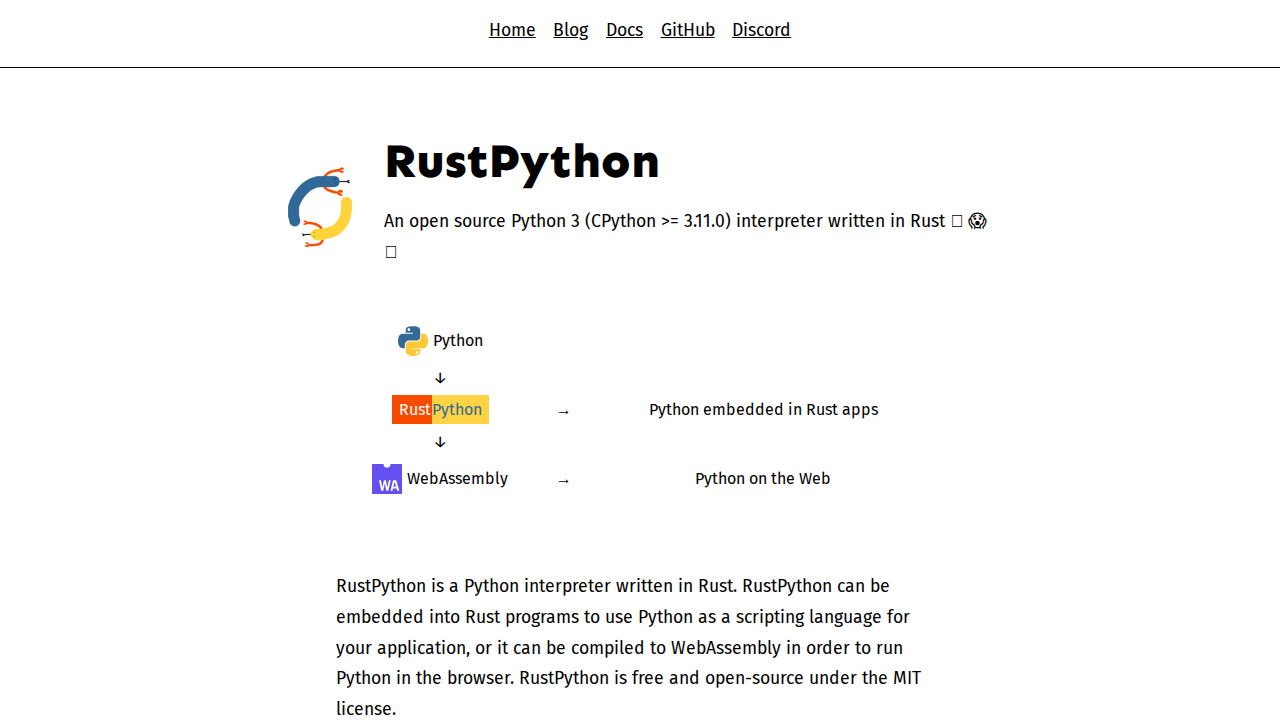Click the right arrow beside the RustPython badge

point(563,411)
